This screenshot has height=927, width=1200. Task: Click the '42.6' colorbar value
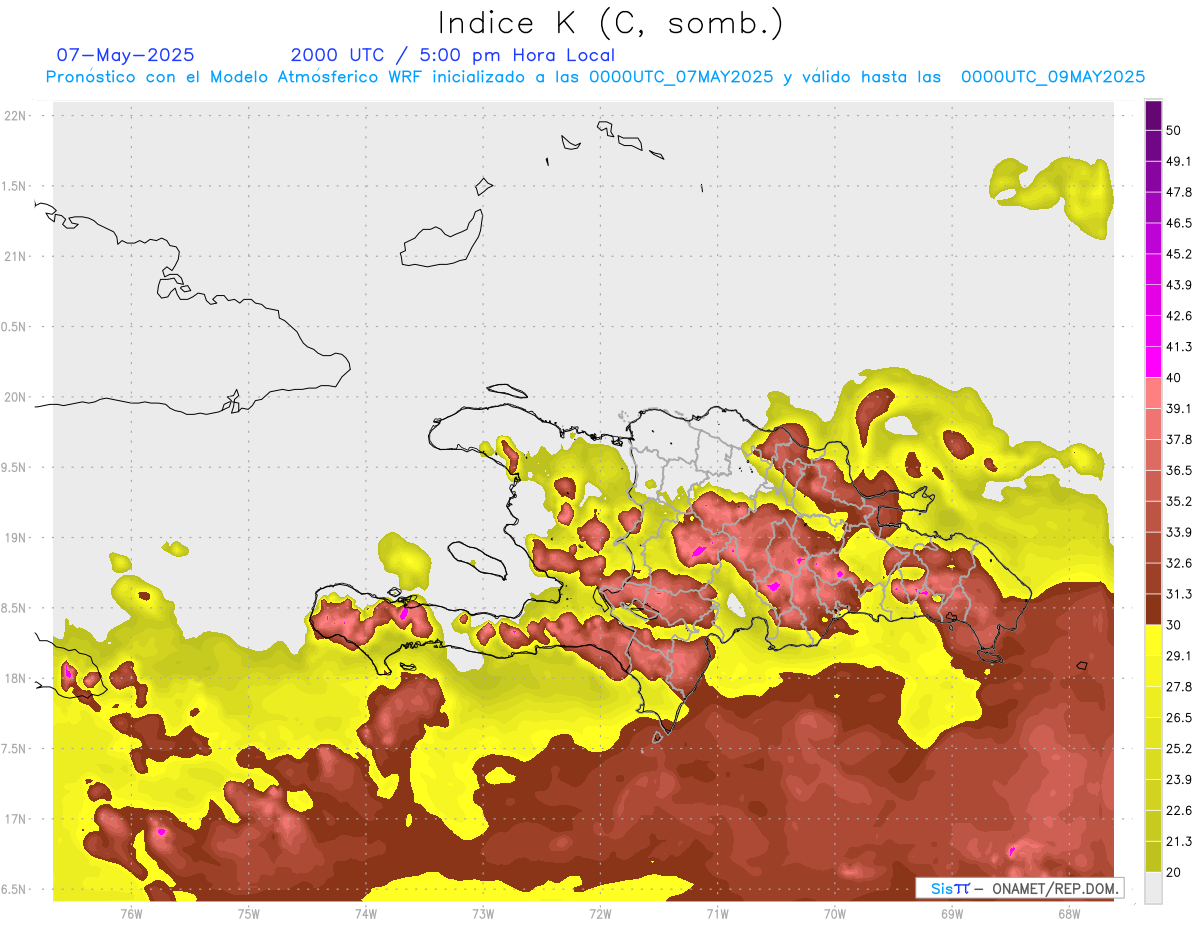(x=1179, y=316)
